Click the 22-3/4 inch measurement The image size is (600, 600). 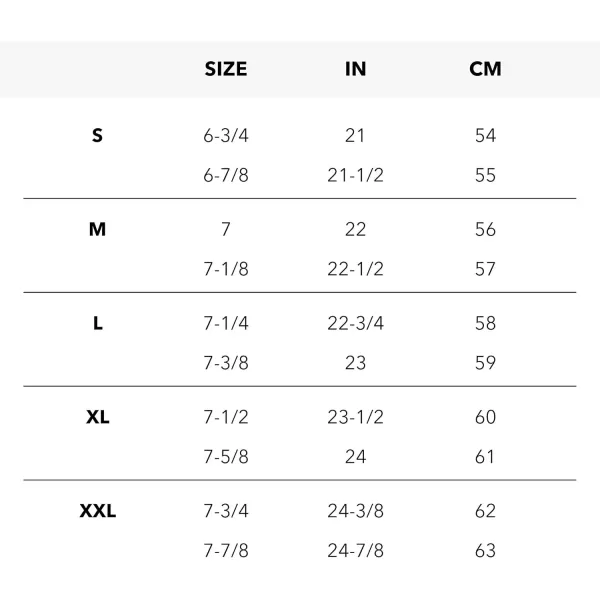point(355,323)
